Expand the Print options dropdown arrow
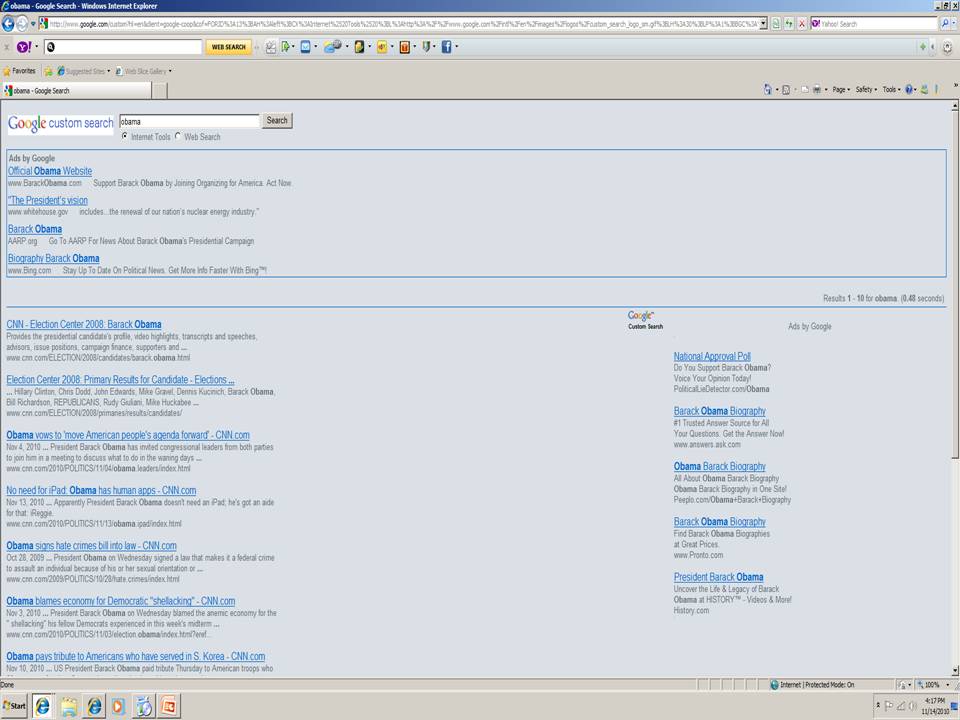The width and height of the screenshot is (960, 720). click(826, 90)
